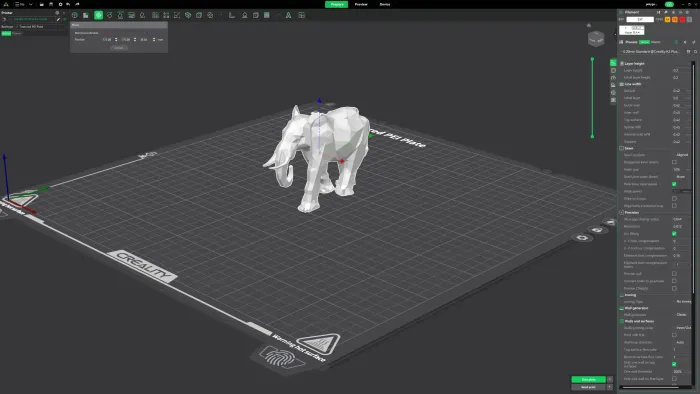Click the L-shaped measure tool icon

click(x=232, y=15)
